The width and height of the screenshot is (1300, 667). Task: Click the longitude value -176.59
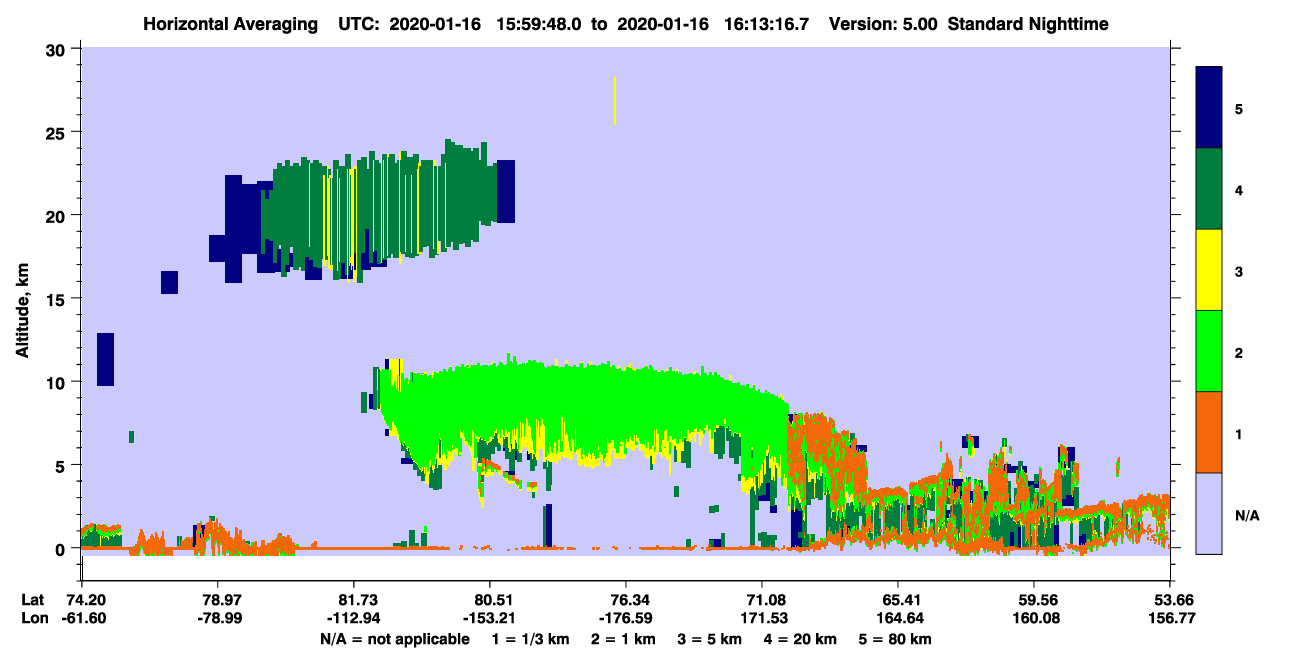[x=625, y=618]
